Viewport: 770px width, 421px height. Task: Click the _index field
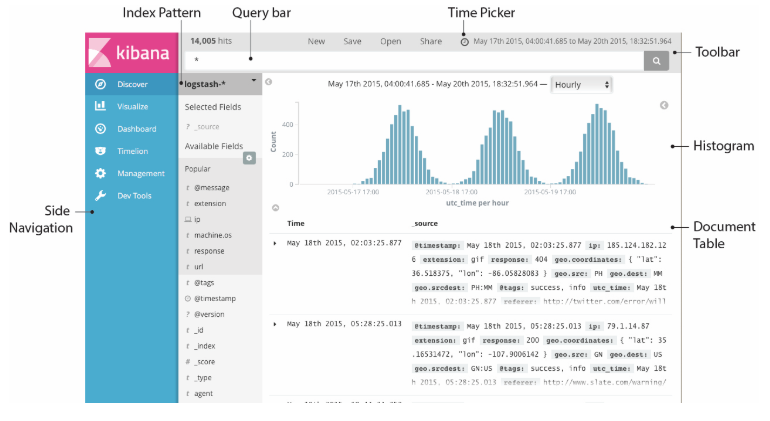204,346
